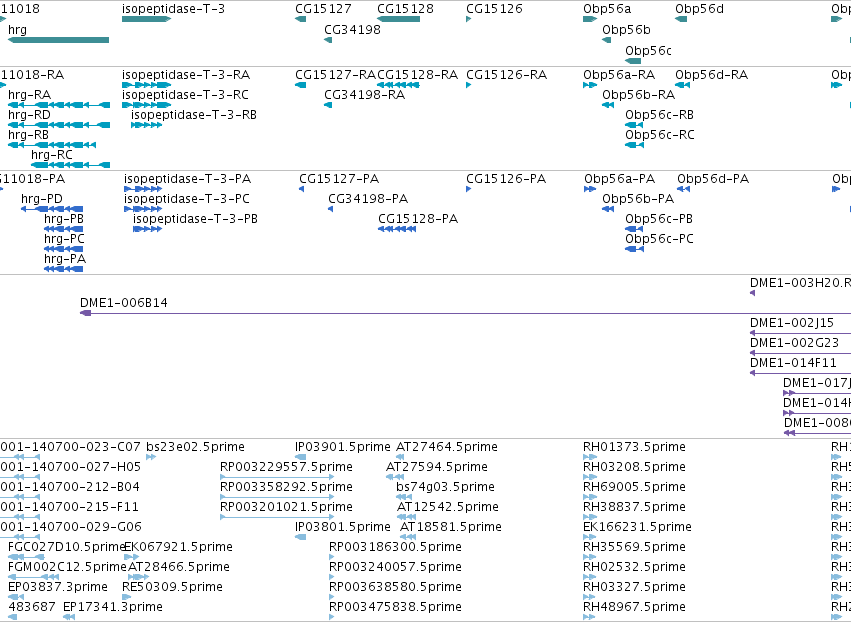Select the CG15127 gene annotation
Image resolution: width=851 pixels, height=622 pixels.
tap(301, 19)
